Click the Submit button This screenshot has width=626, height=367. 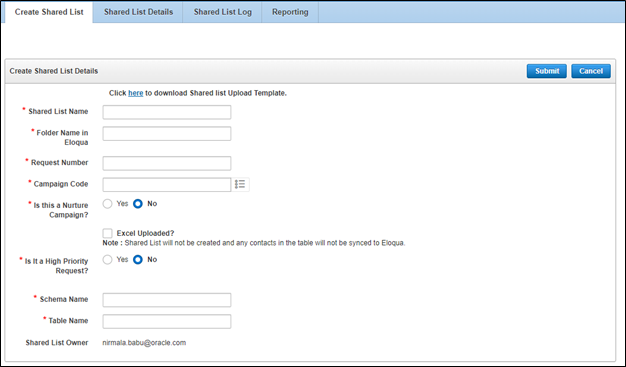547,71
